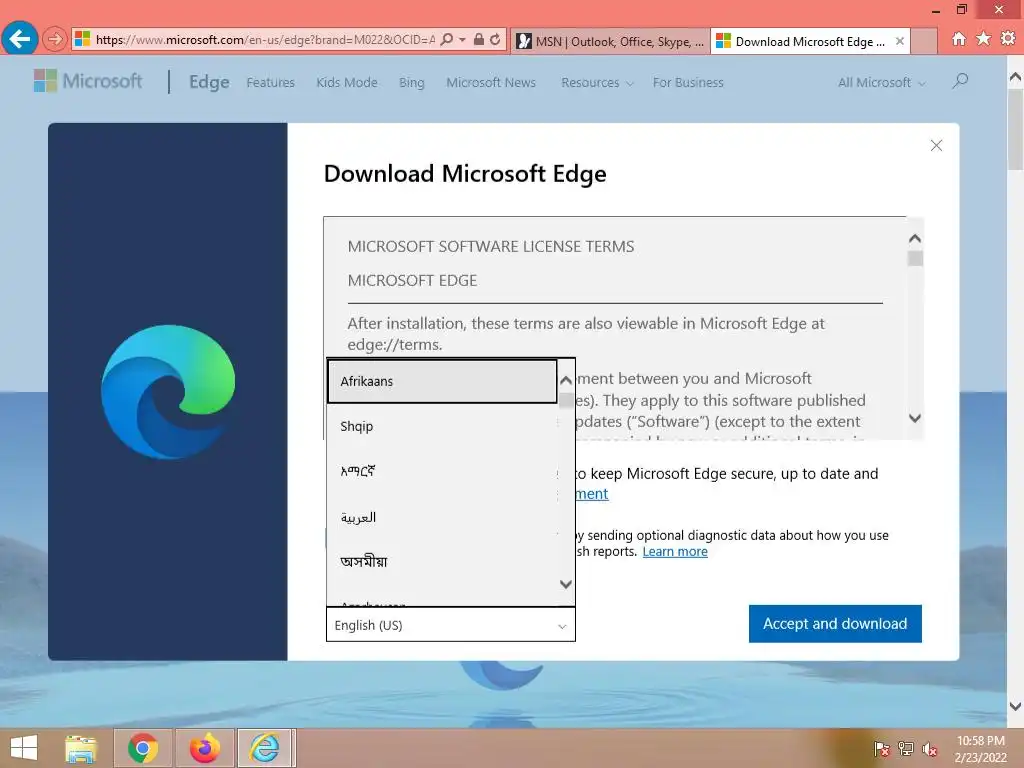Select the Assamese language option
The width and height of the screenshot is (1024, 768).
442,562
